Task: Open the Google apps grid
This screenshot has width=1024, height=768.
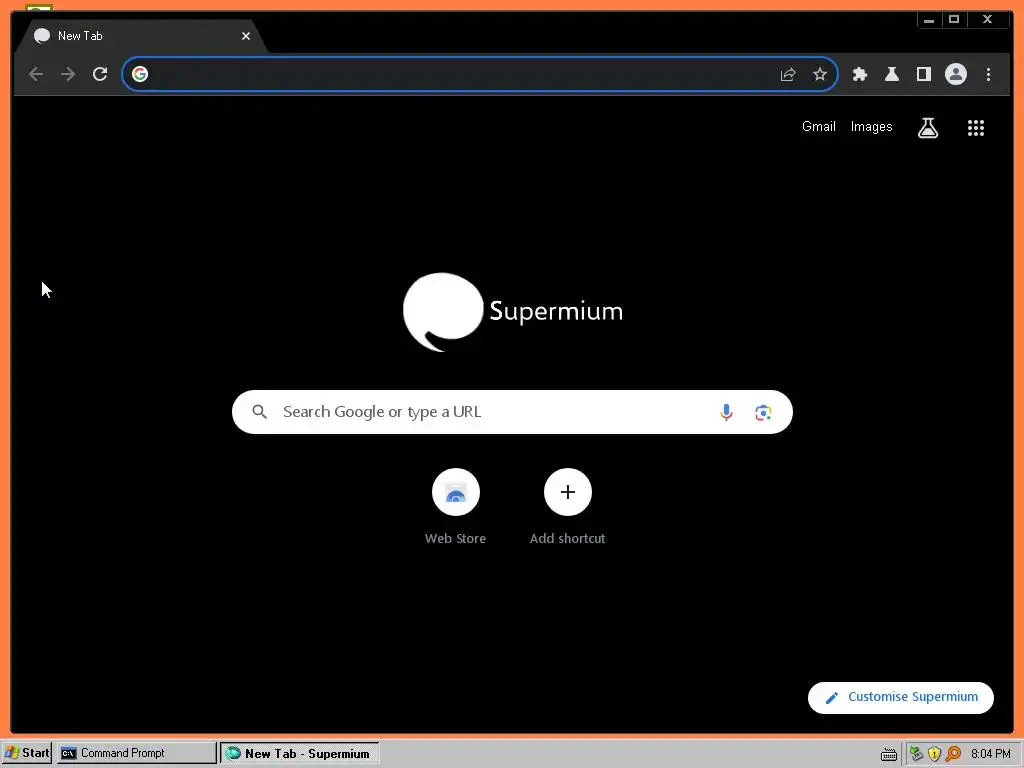Action: click(976, 127)
